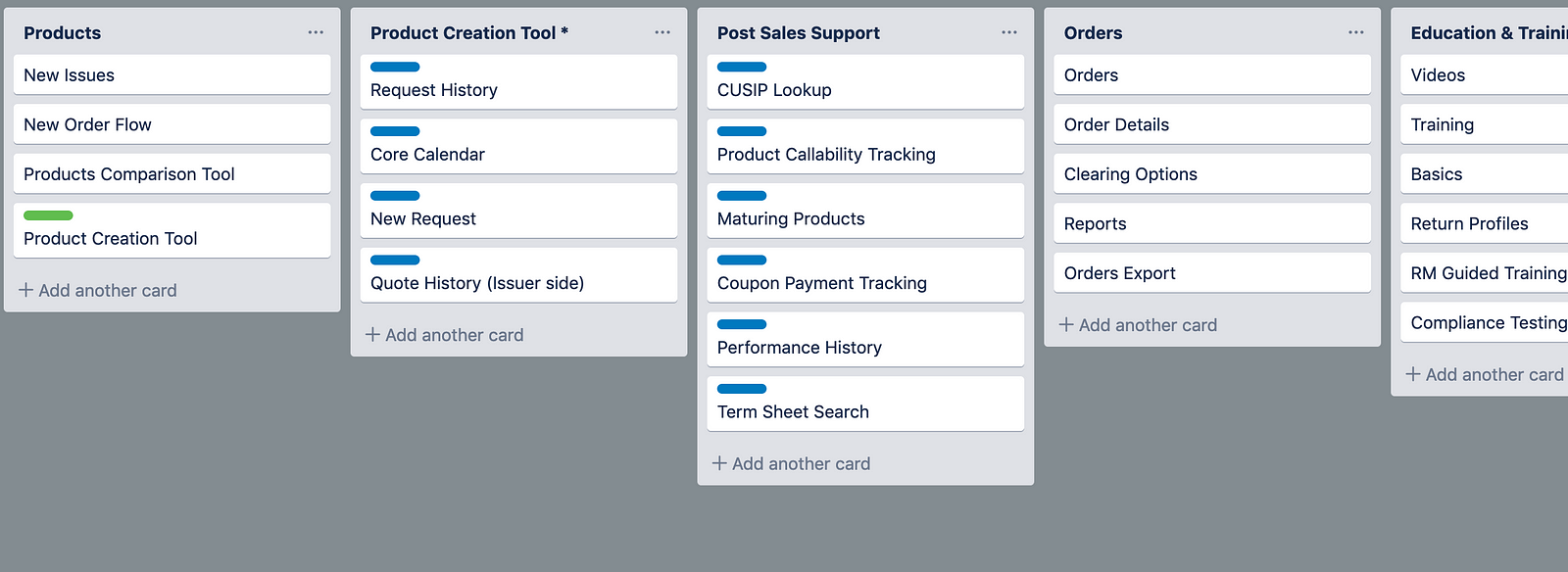The width and height of the screenshot is (1568, 572).
Task: Open the Quote History (Issuer side) card
Action: (518, 283)
